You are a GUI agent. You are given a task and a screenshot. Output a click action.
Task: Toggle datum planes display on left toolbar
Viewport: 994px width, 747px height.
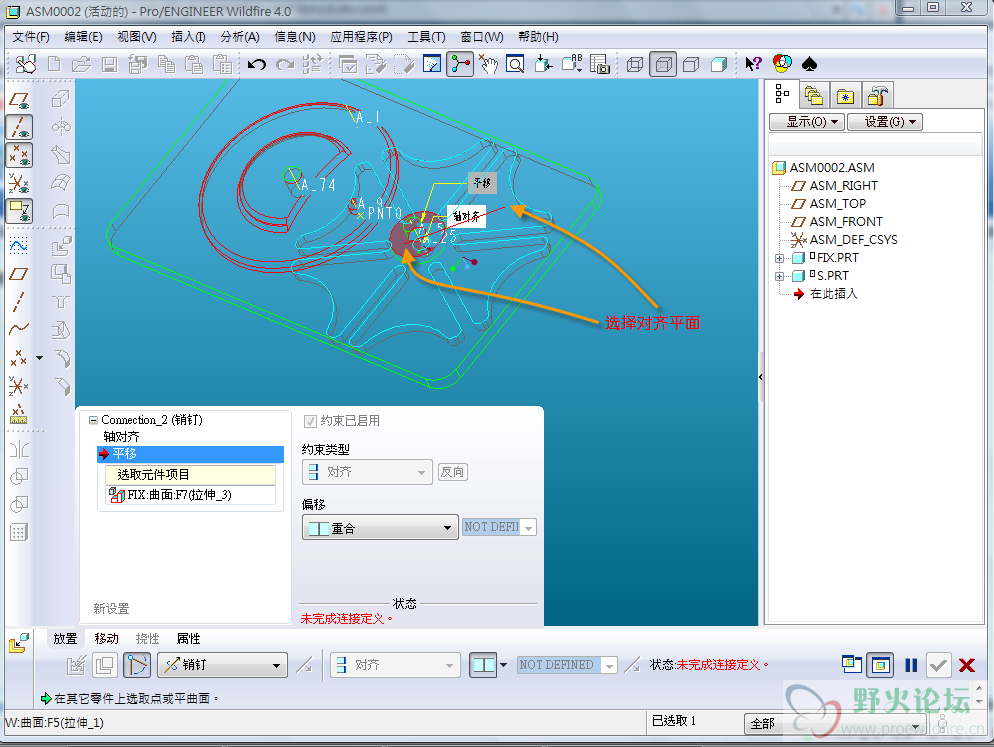19,100
